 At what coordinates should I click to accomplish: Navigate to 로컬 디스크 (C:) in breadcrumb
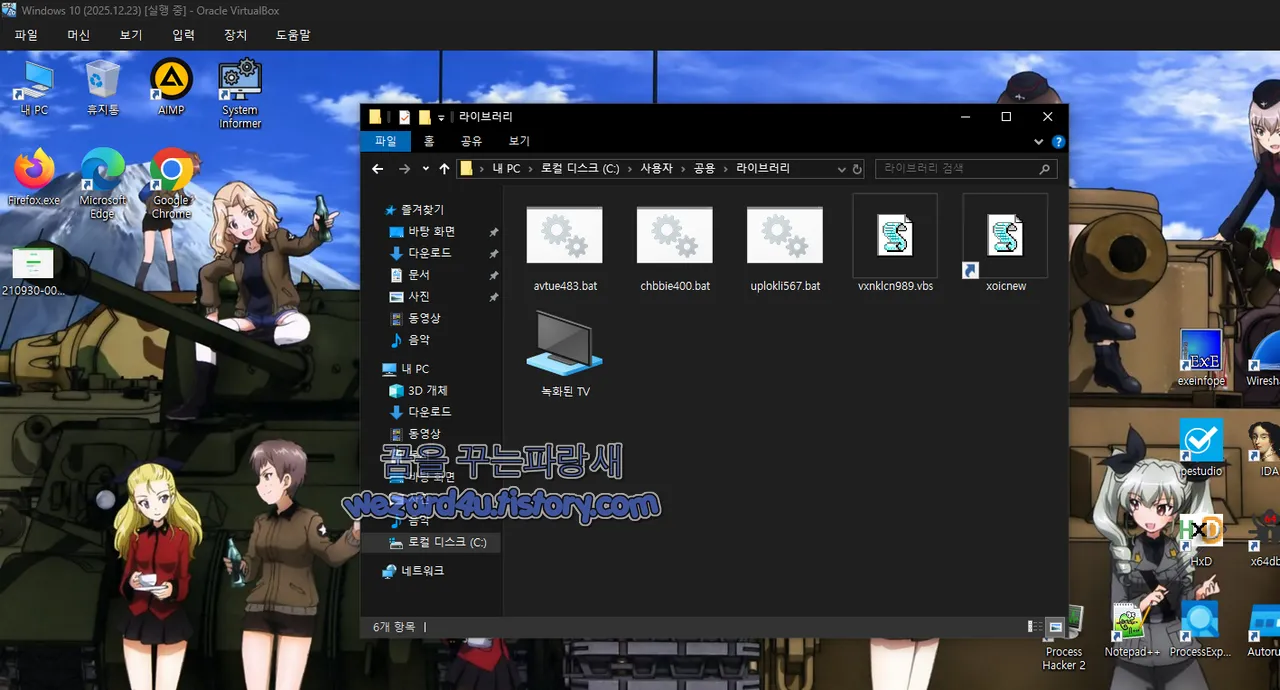(580, 169)
